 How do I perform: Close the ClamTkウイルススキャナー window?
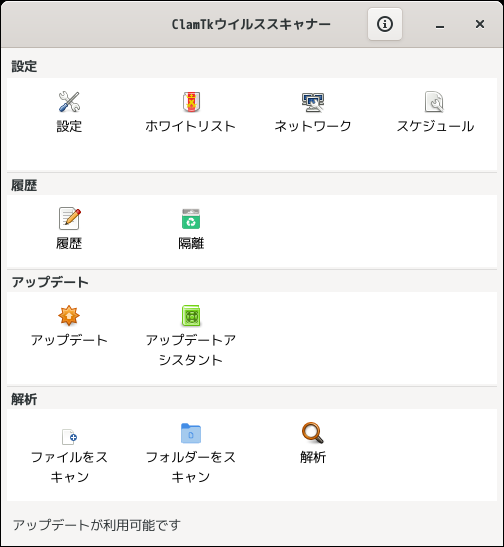480,24
